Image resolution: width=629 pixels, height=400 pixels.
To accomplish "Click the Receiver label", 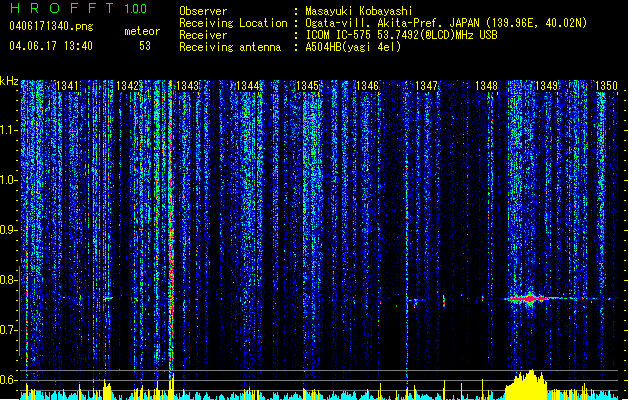I will click(x=203, y=35).
